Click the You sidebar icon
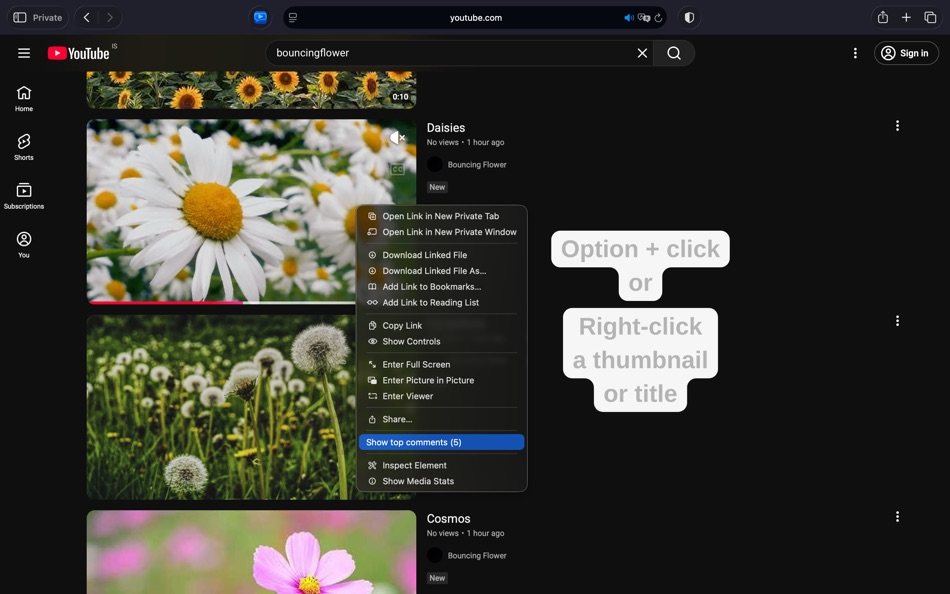Viewport: 950px width, 594px height. [x=23, y=243]
